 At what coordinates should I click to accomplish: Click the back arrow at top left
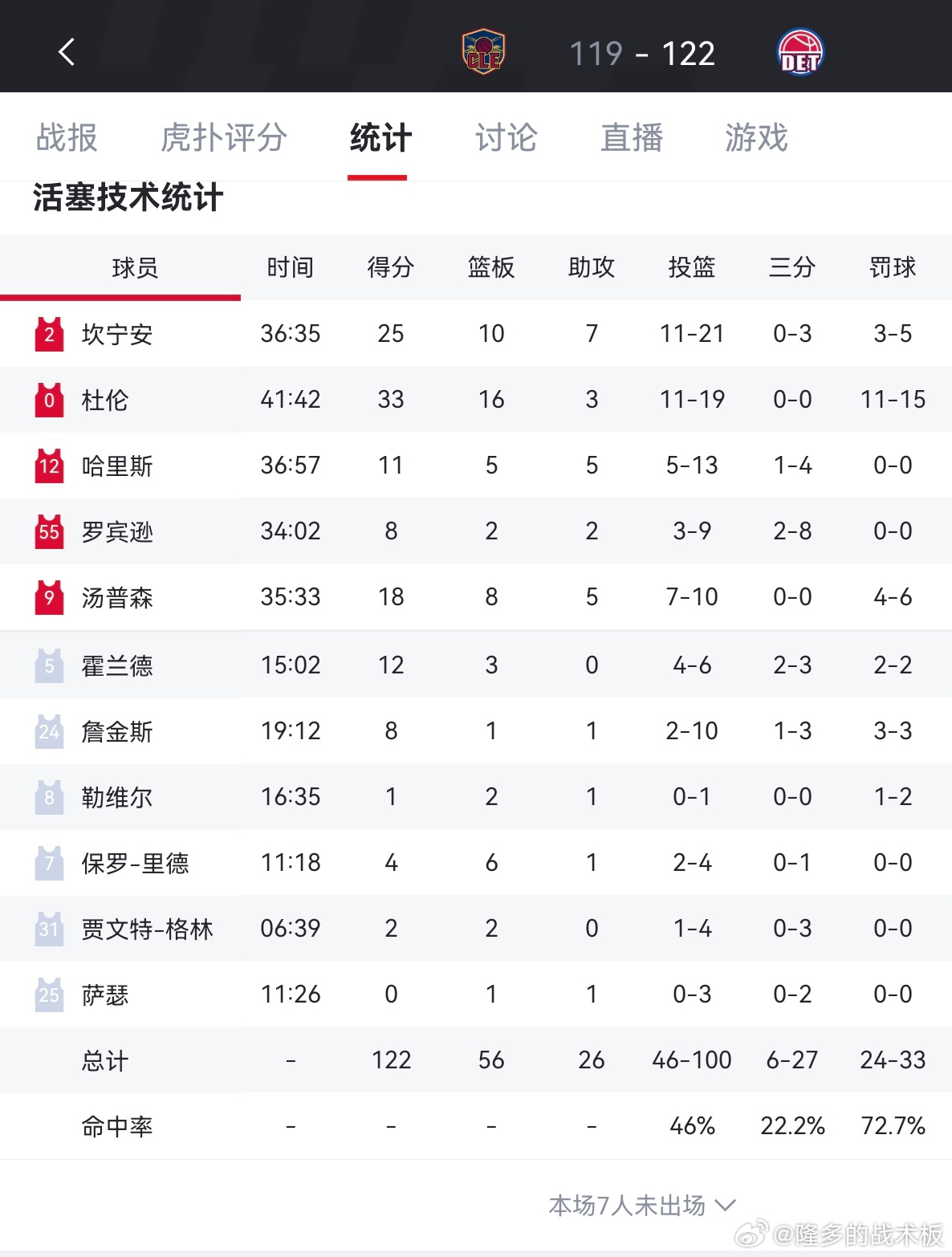[67, 51]
